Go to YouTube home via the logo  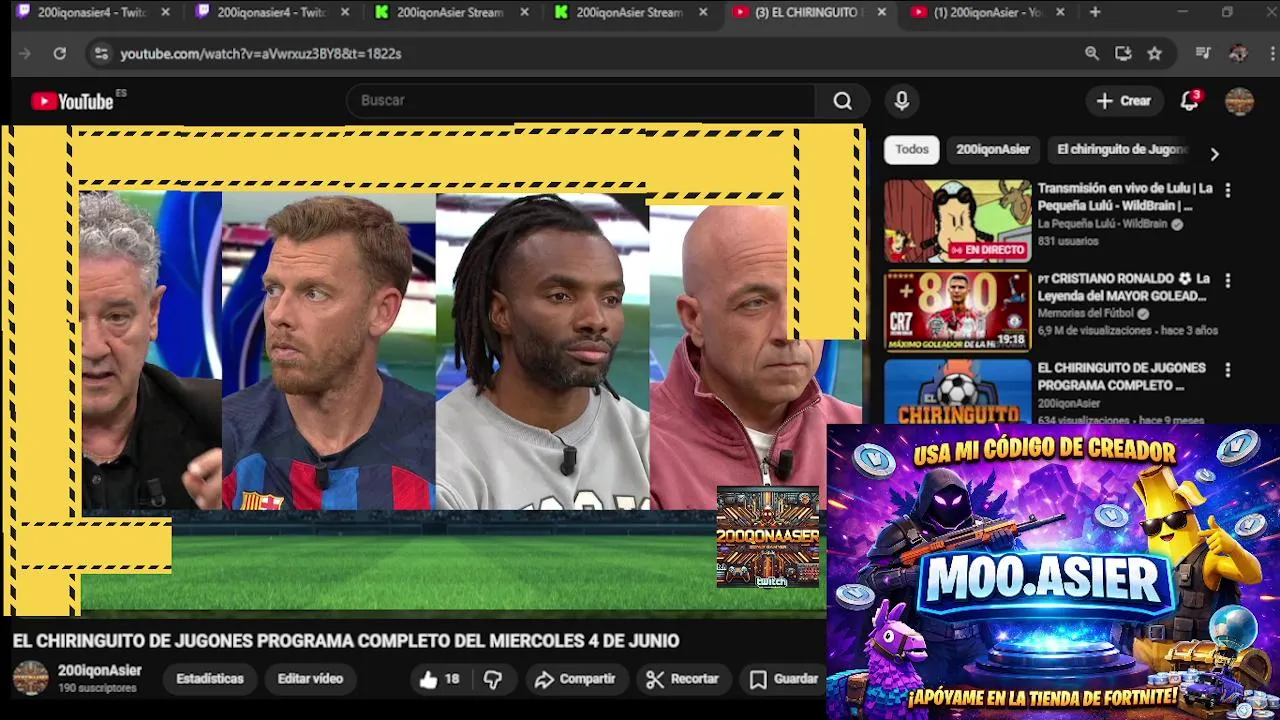point(72,101)
